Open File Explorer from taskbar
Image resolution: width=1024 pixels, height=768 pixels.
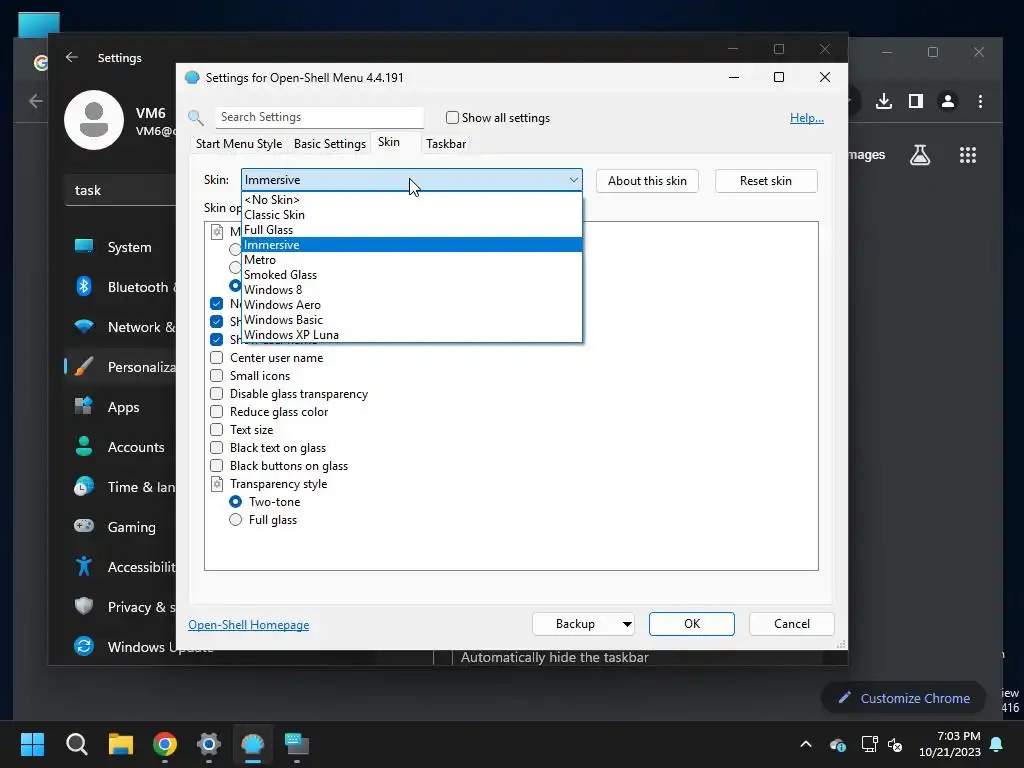point(121,744)
